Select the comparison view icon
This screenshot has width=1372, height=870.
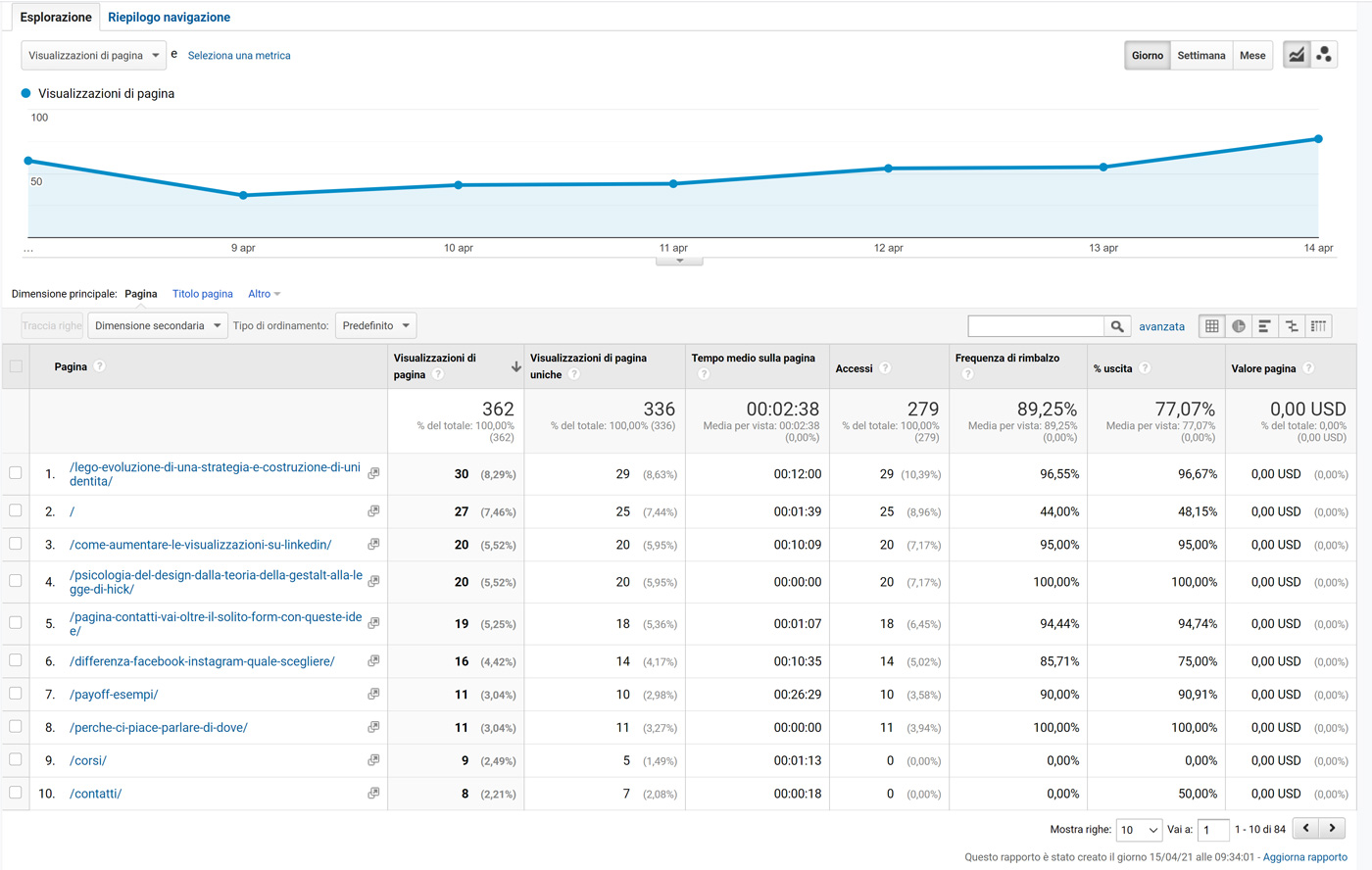(1292, 326)
